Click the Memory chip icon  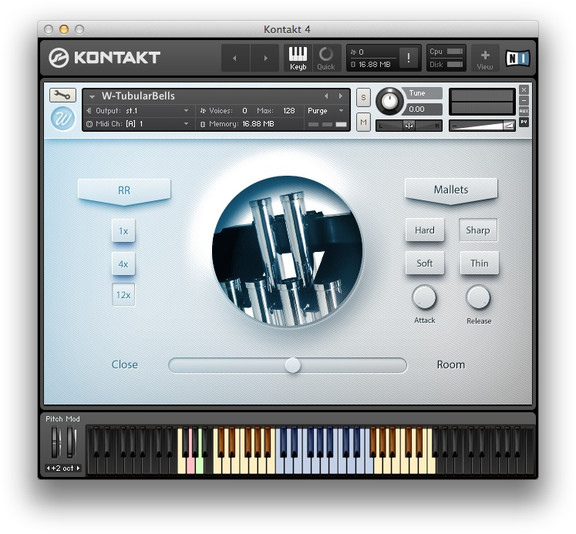pyautogui.click(x=203, y=125)
